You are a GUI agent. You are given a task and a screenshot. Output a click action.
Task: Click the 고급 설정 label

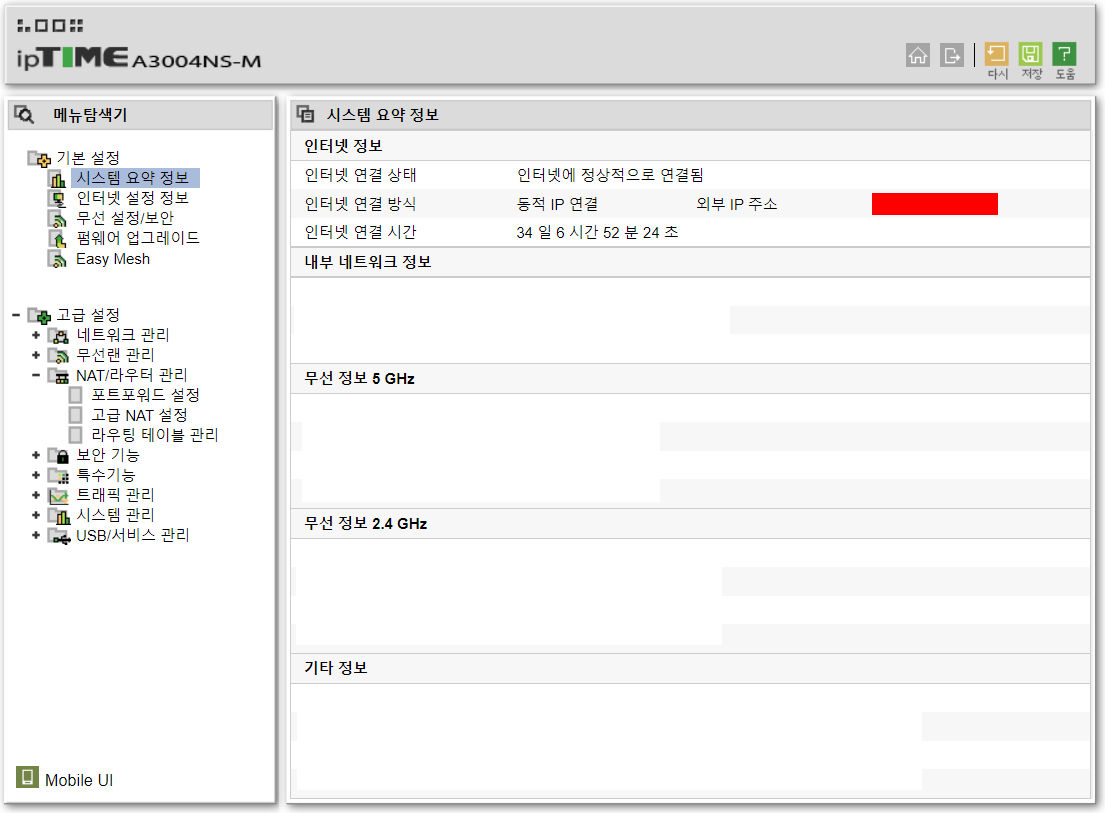88,315
